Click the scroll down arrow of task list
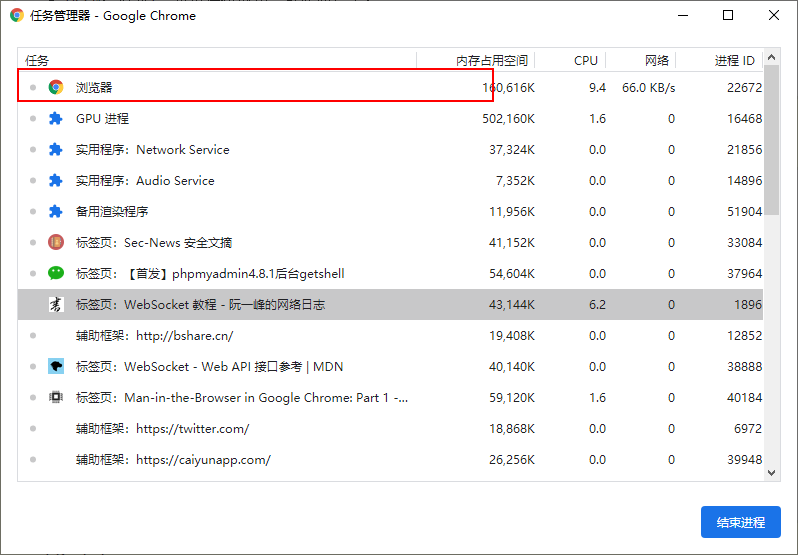The height and width of the screenshot is (555, 798). [772, 473]
